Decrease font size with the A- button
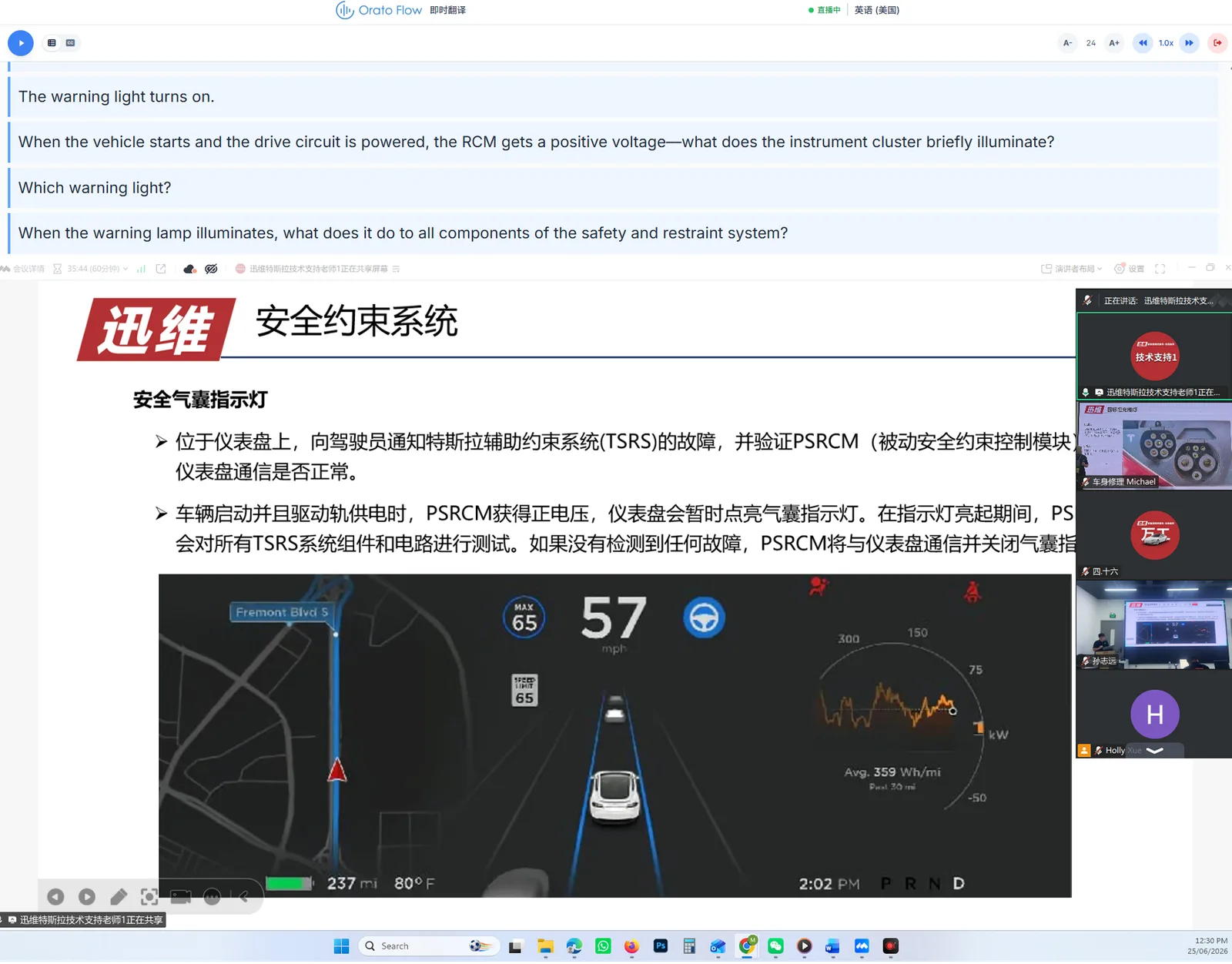The image size is (1232, 964). coord(1067,43)
